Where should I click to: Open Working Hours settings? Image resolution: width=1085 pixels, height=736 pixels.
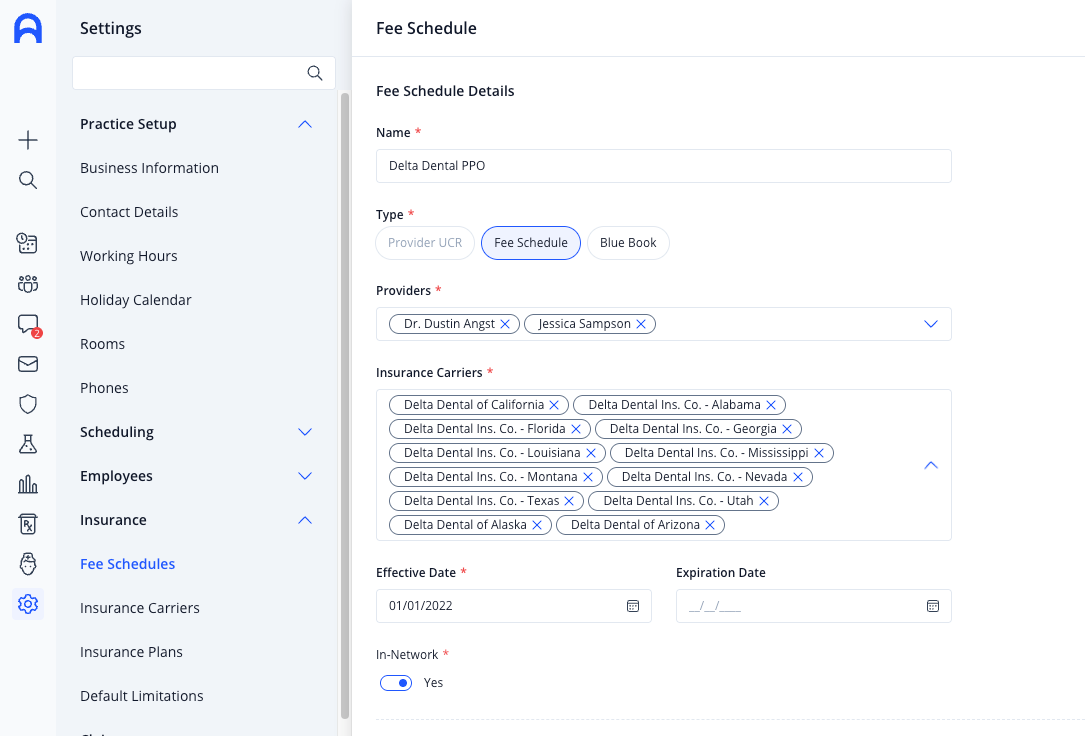point(129,256)
